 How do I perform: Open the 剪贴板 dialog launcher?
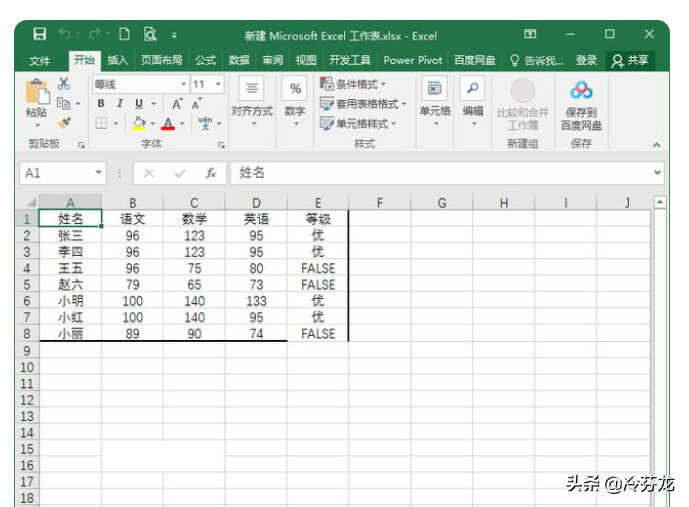coord(81,145)
